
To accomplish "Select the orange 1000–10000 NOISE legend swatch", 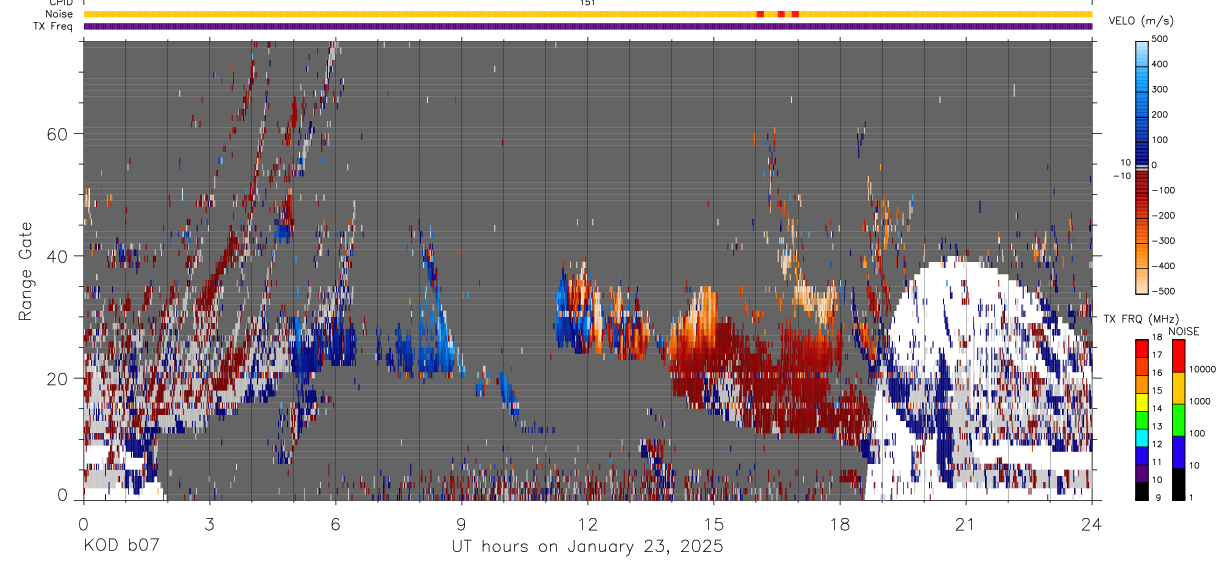I will pos(1177,387).
